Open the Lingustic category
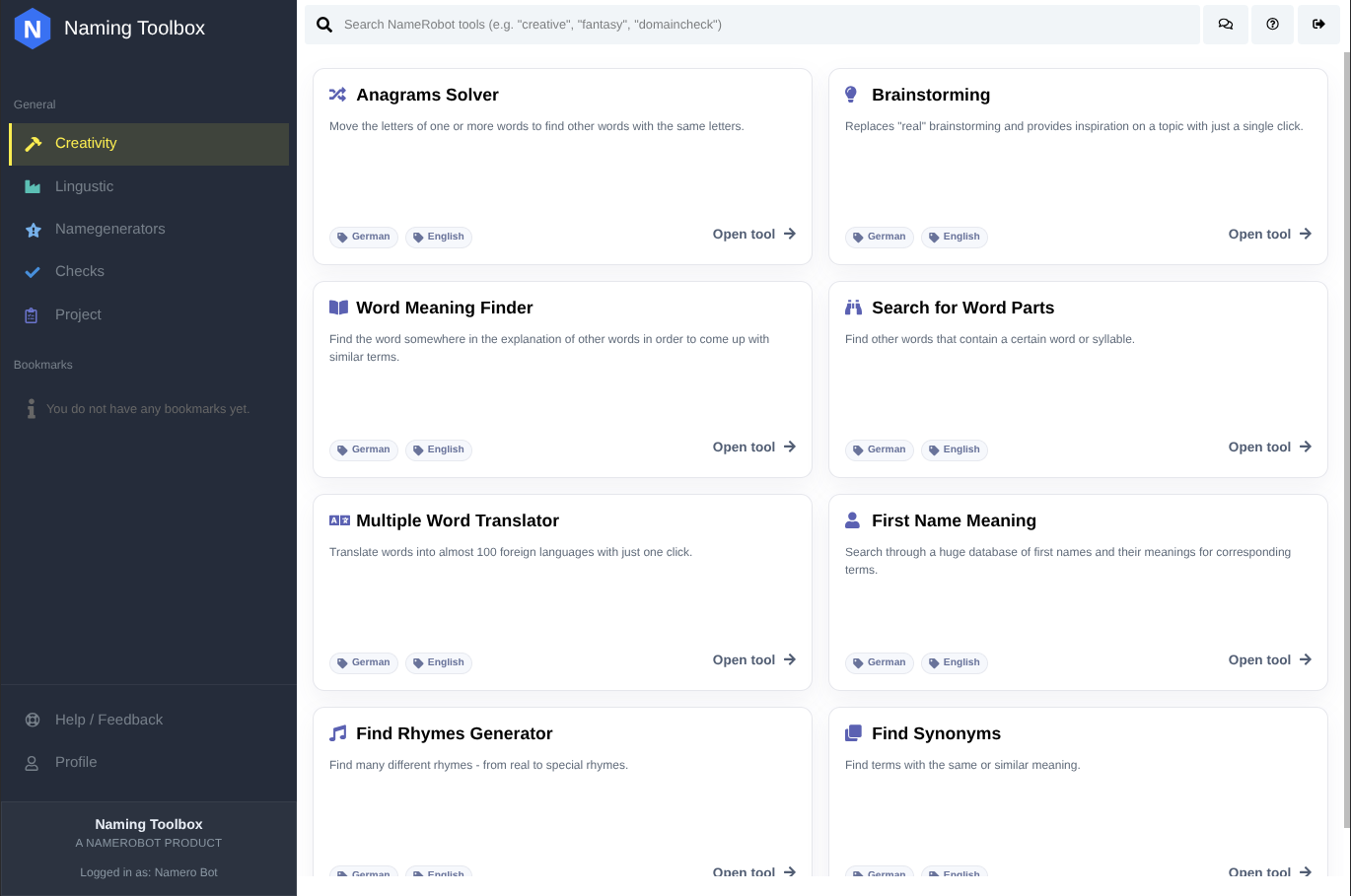This screenshot has height=896, width=1351. [x=84, y=186]
